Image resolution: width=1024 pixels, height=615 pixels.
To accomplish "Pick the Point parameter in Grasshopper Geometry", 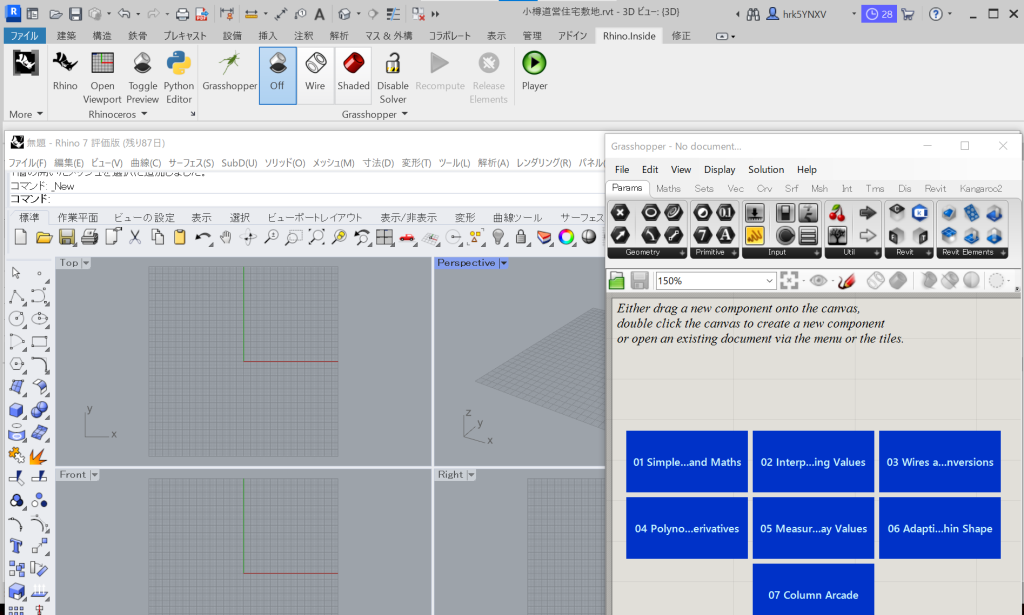I will pos(620,213).
